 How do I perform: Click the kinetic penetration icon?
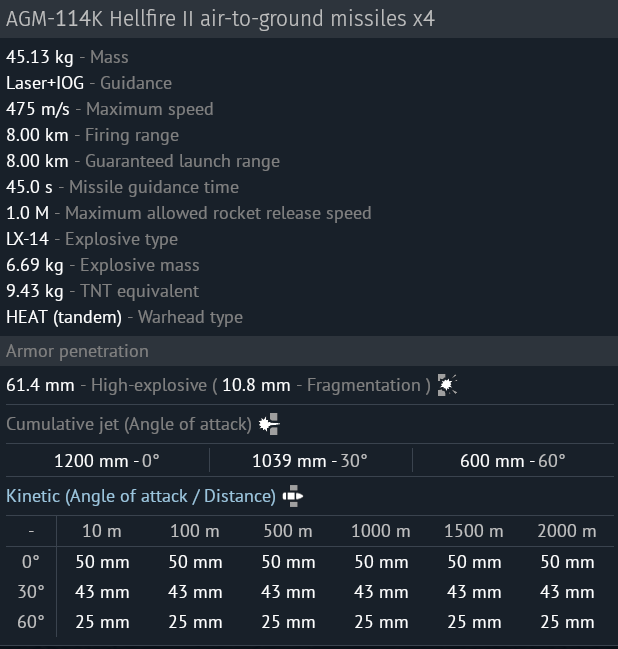[x=293, y=496]
